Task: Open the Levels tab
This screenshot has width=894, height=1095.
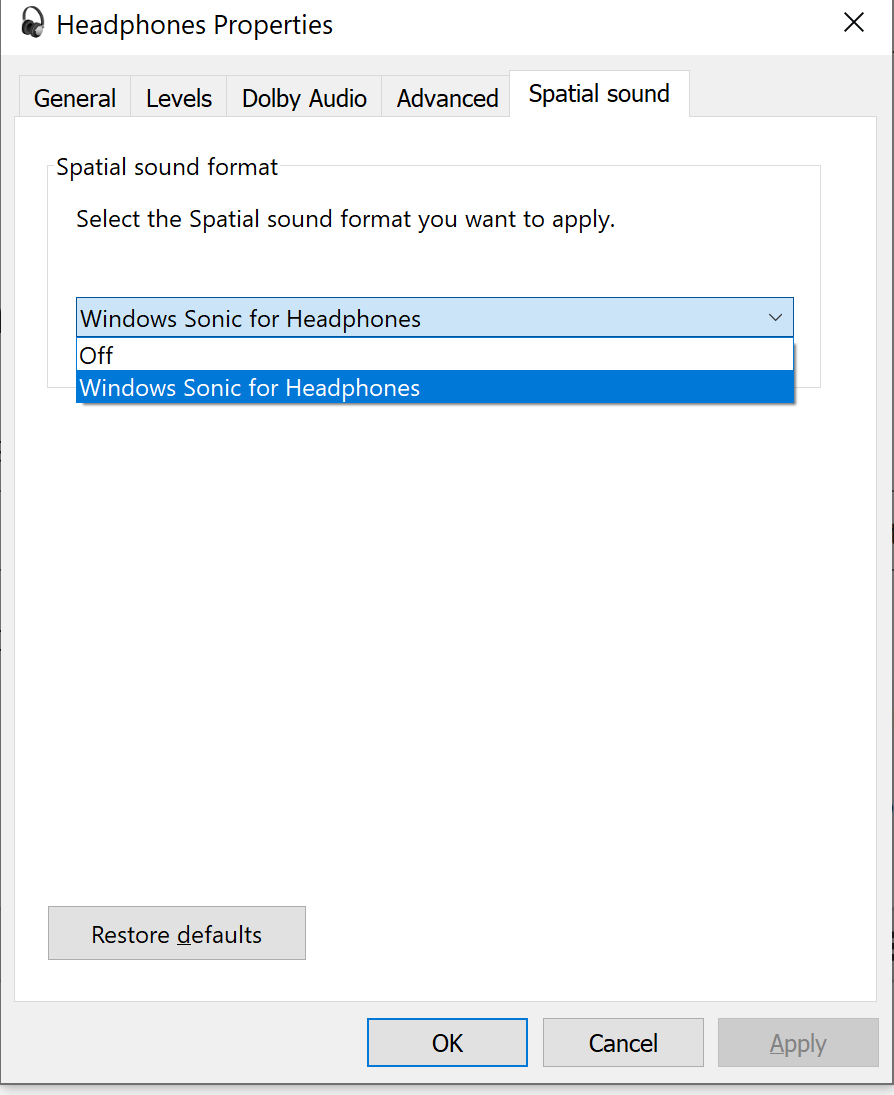Action: point(179,98)
